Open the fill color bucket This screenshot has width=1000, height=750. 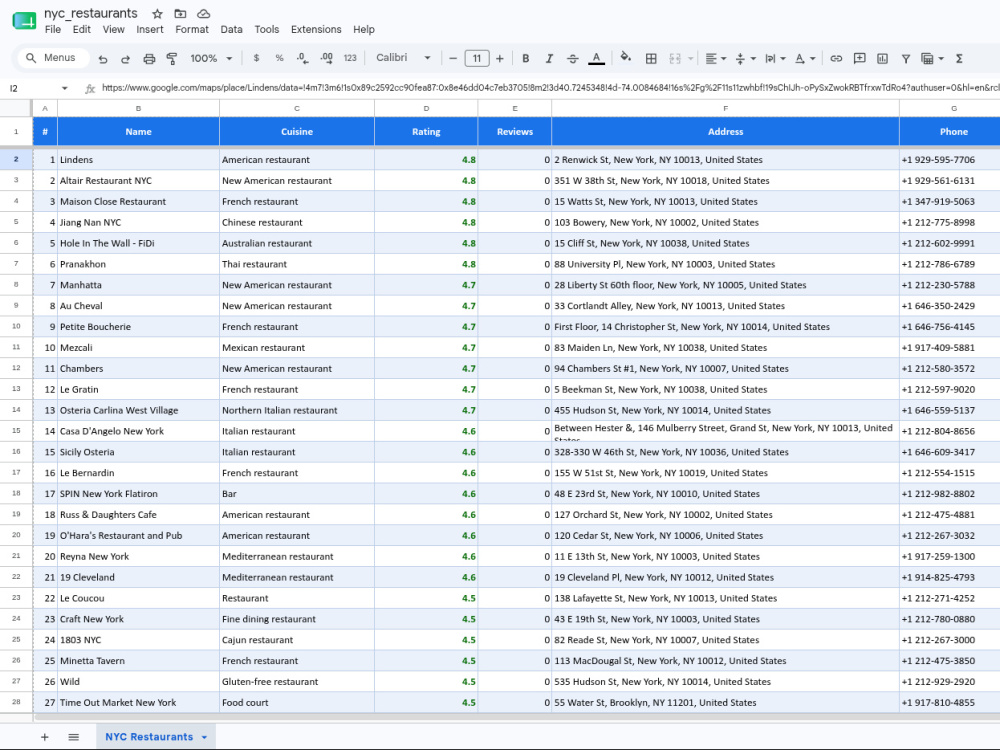point(626,57)
